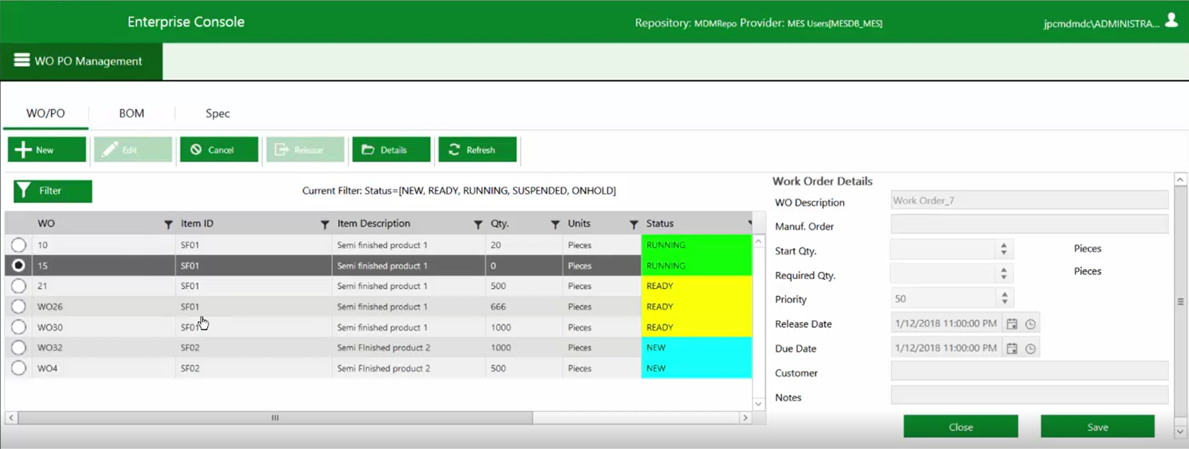
Task: Open the Status column filter icon
Action: 750,224
